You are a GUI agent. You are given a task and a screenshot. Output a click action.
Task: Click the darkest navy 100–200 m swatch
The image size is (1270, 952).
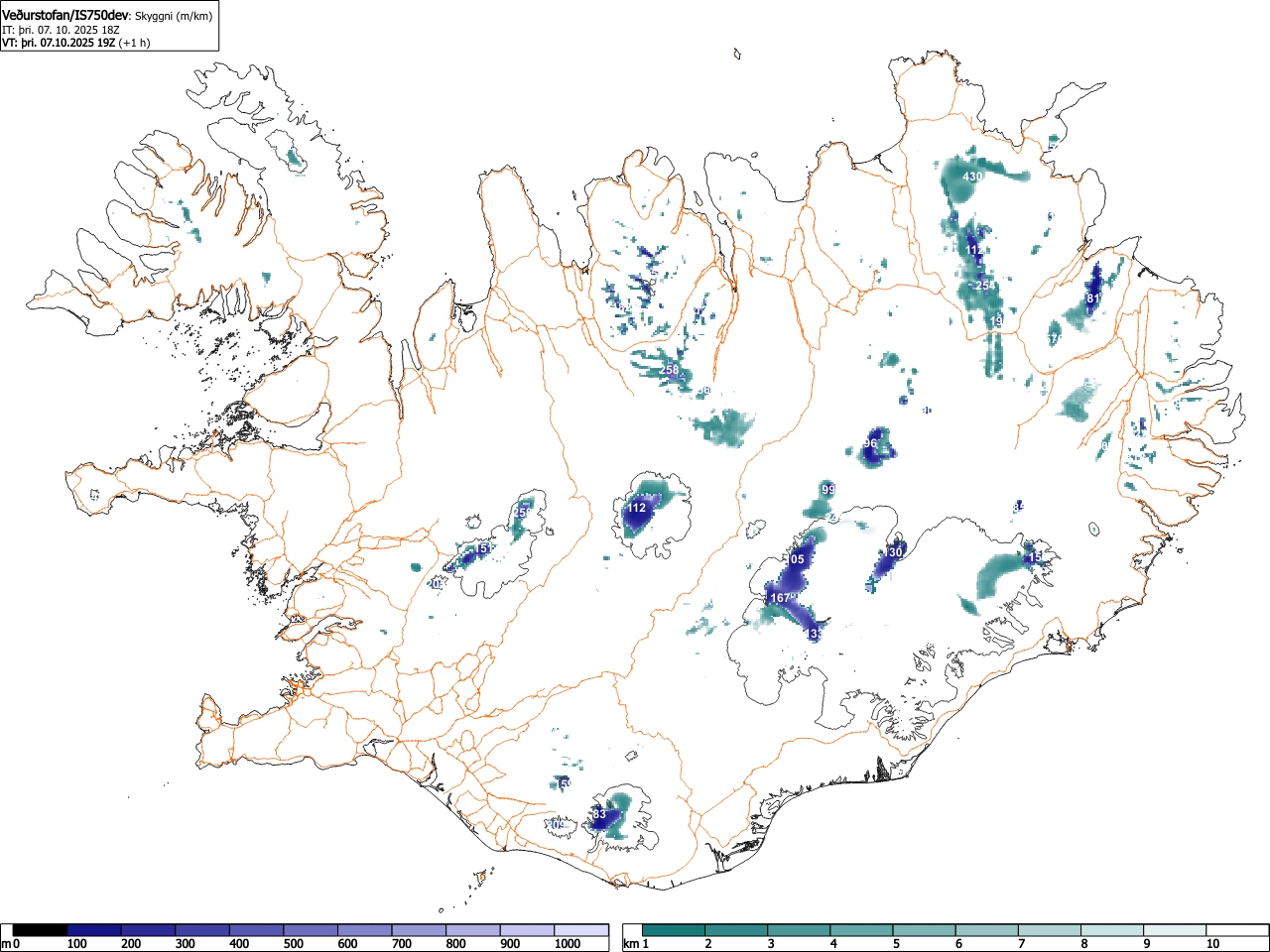(x=94, y=930)
